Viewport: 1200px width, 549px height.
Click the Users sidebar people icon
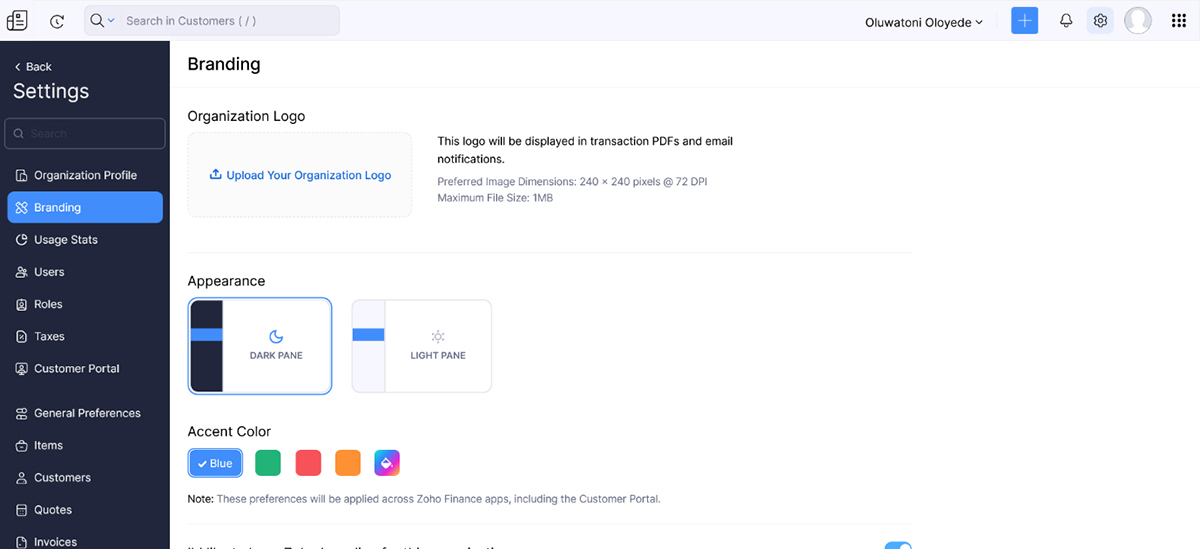point(22,272)
